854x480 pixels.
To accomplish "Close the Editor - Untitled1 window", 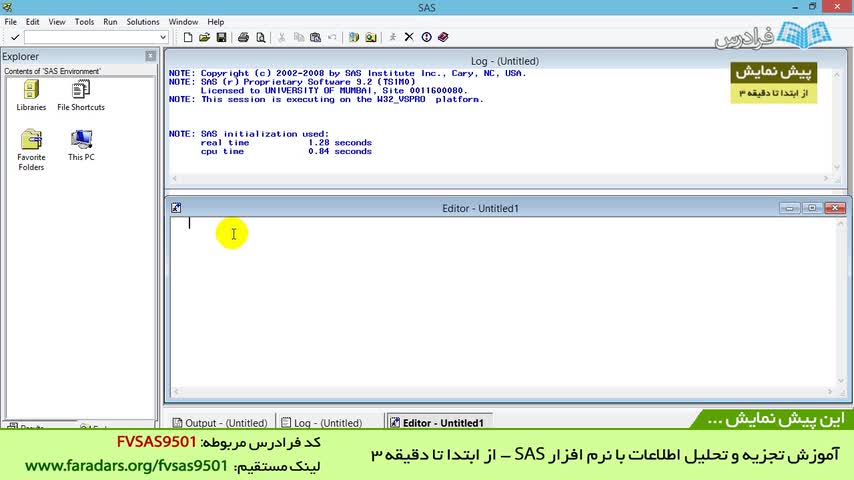I will pyautogui.click(x=835, y=208).
